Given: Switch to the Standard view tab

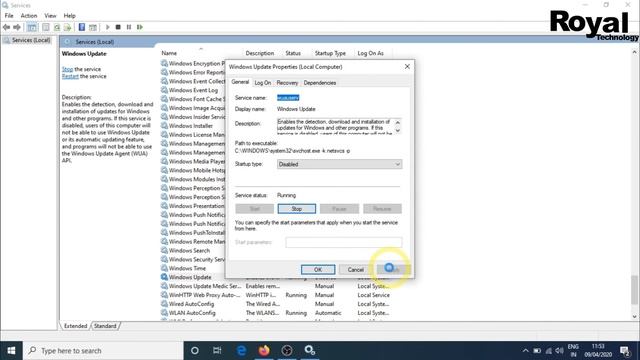Looking at the screenshot, I should click(x=105, y=326).
